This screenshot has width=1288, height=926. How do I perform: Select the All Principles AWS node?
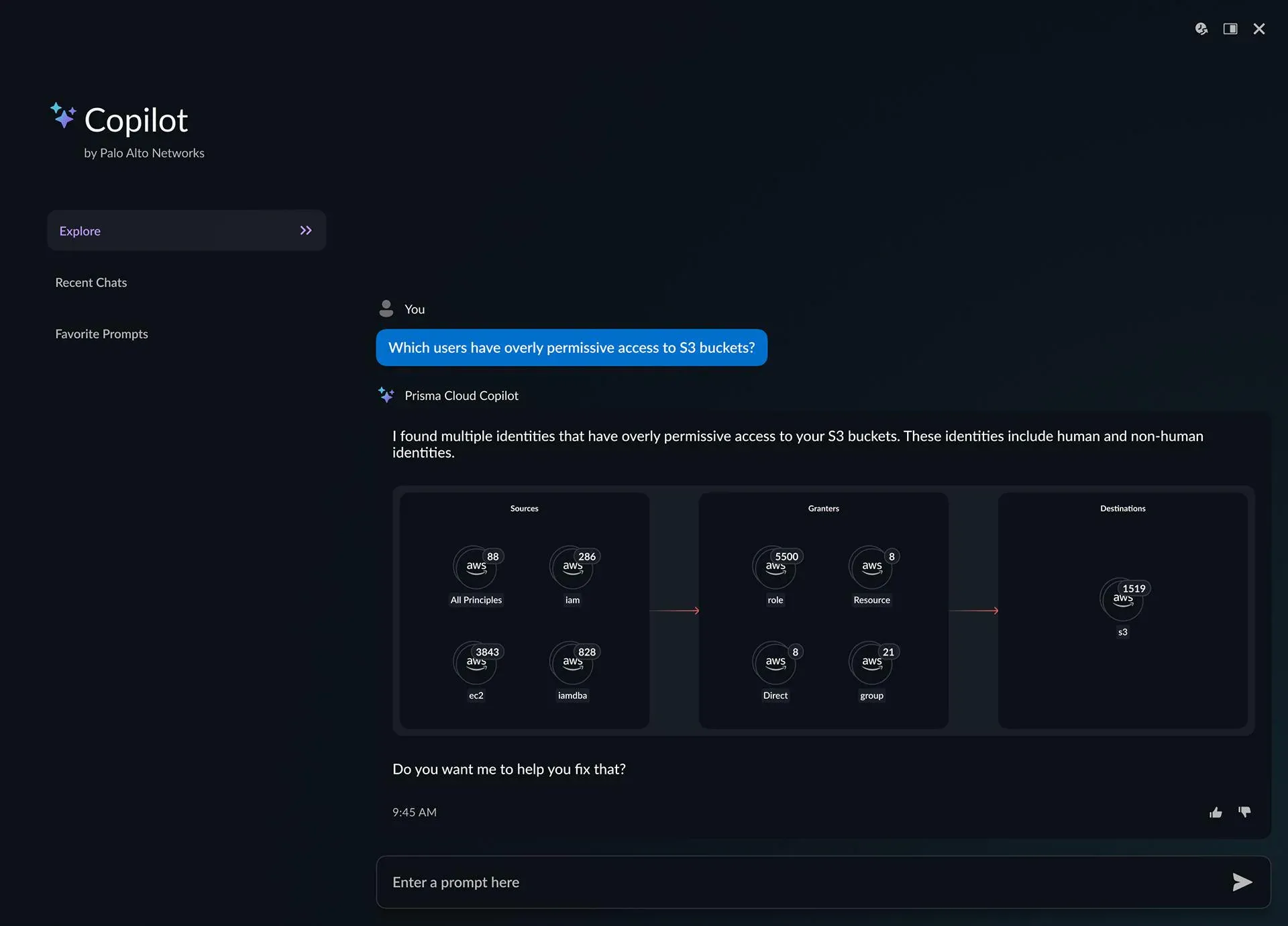pos(476,567)
